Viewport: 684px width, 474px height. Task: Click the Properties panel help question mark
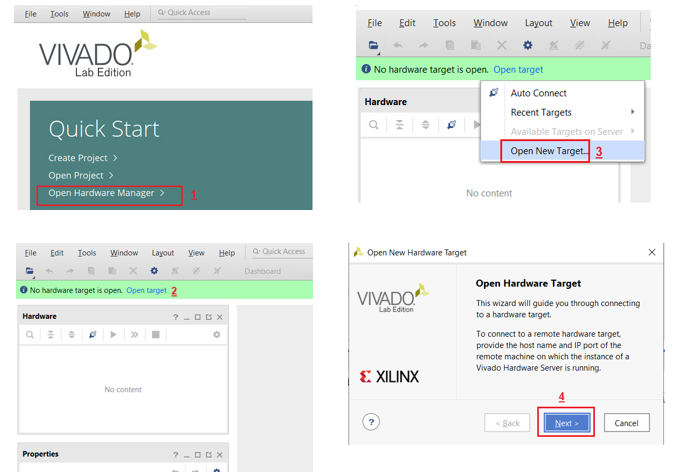click(x=175, y=454)
